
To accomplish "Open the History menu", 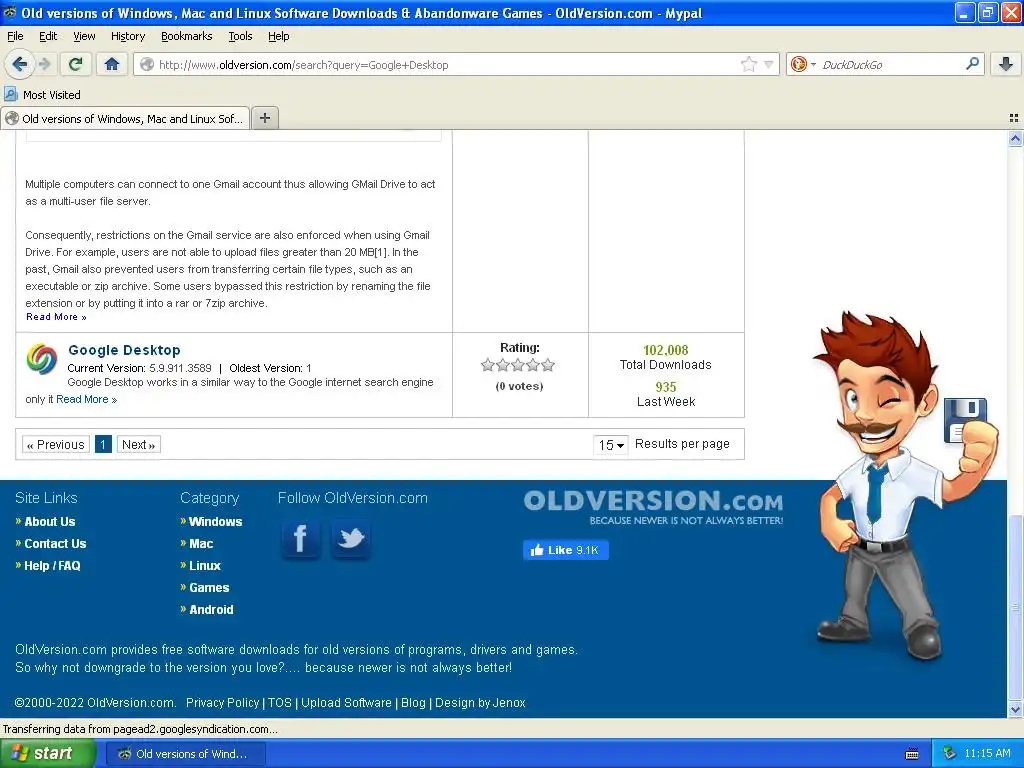I will 127,36.
